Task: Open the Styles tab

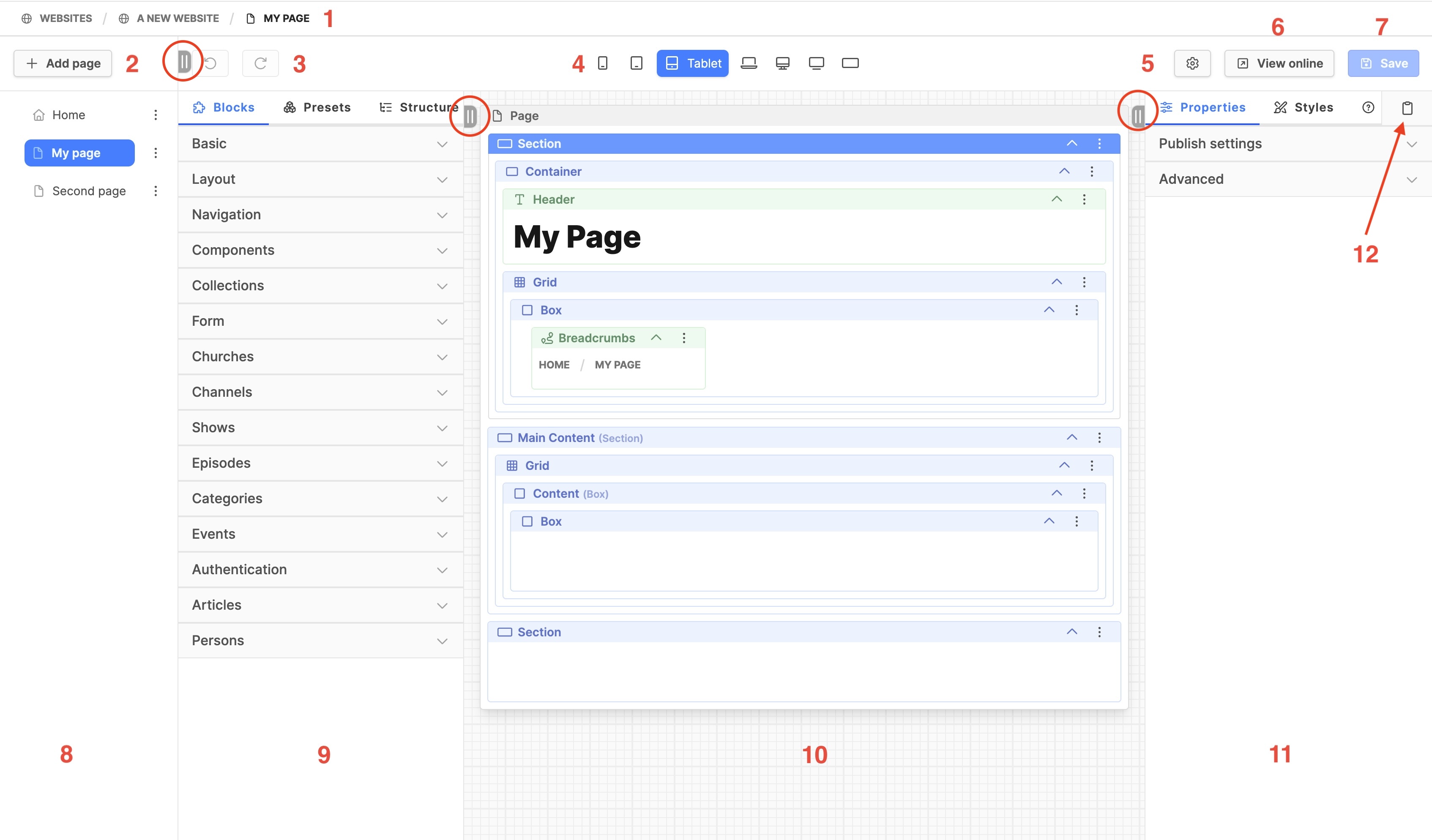Action: point(1303,107)
